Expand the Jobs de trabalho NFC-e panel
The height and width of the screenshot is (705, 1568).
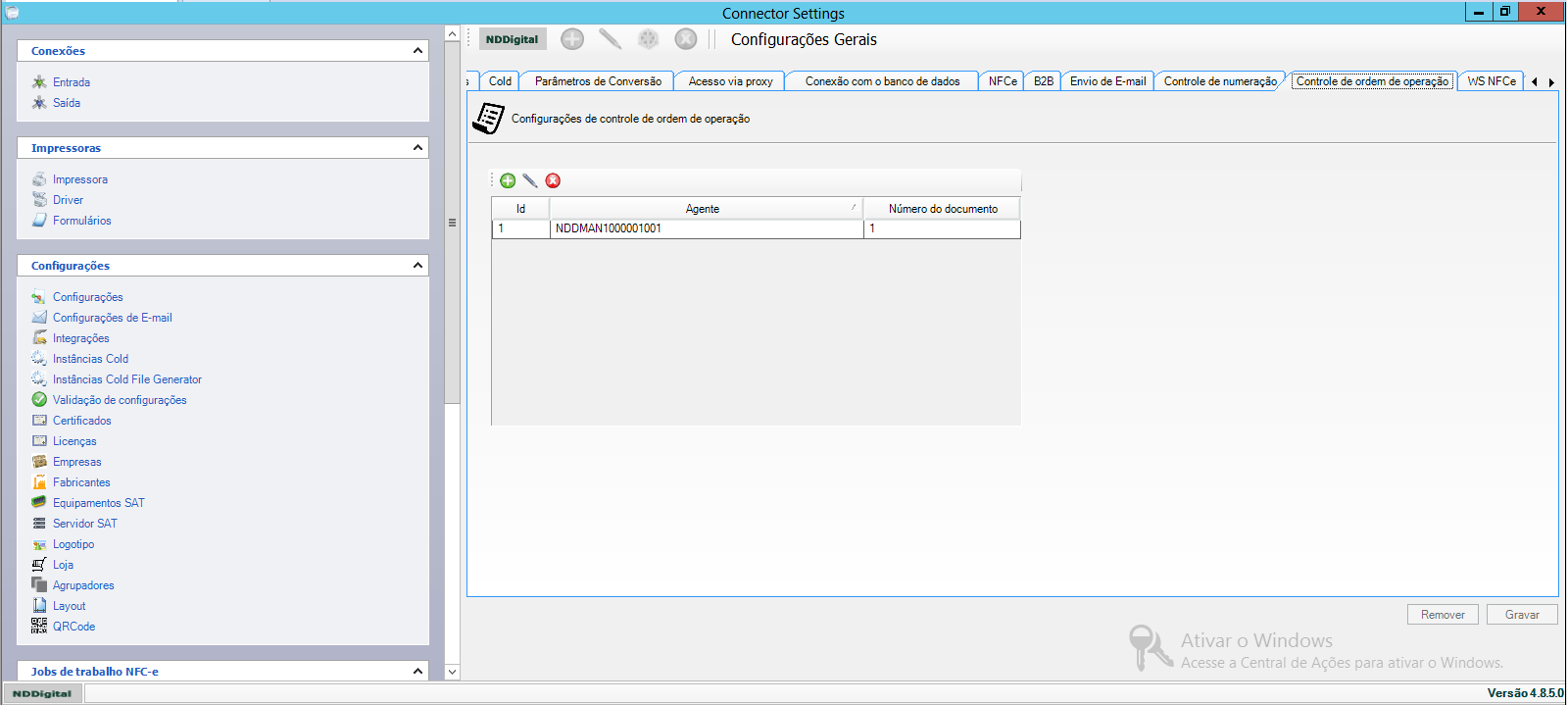click(417, 672)
